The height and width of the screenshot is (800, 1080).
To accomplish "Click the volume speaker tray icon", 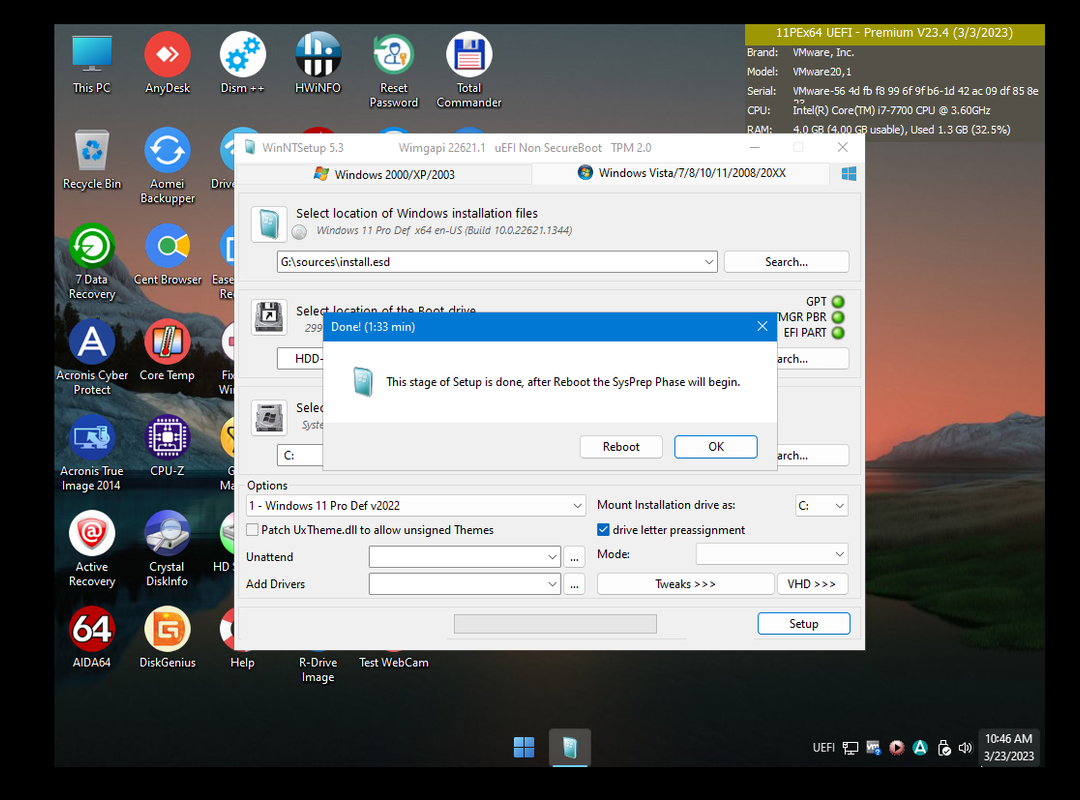I will [x=965, y=748].
